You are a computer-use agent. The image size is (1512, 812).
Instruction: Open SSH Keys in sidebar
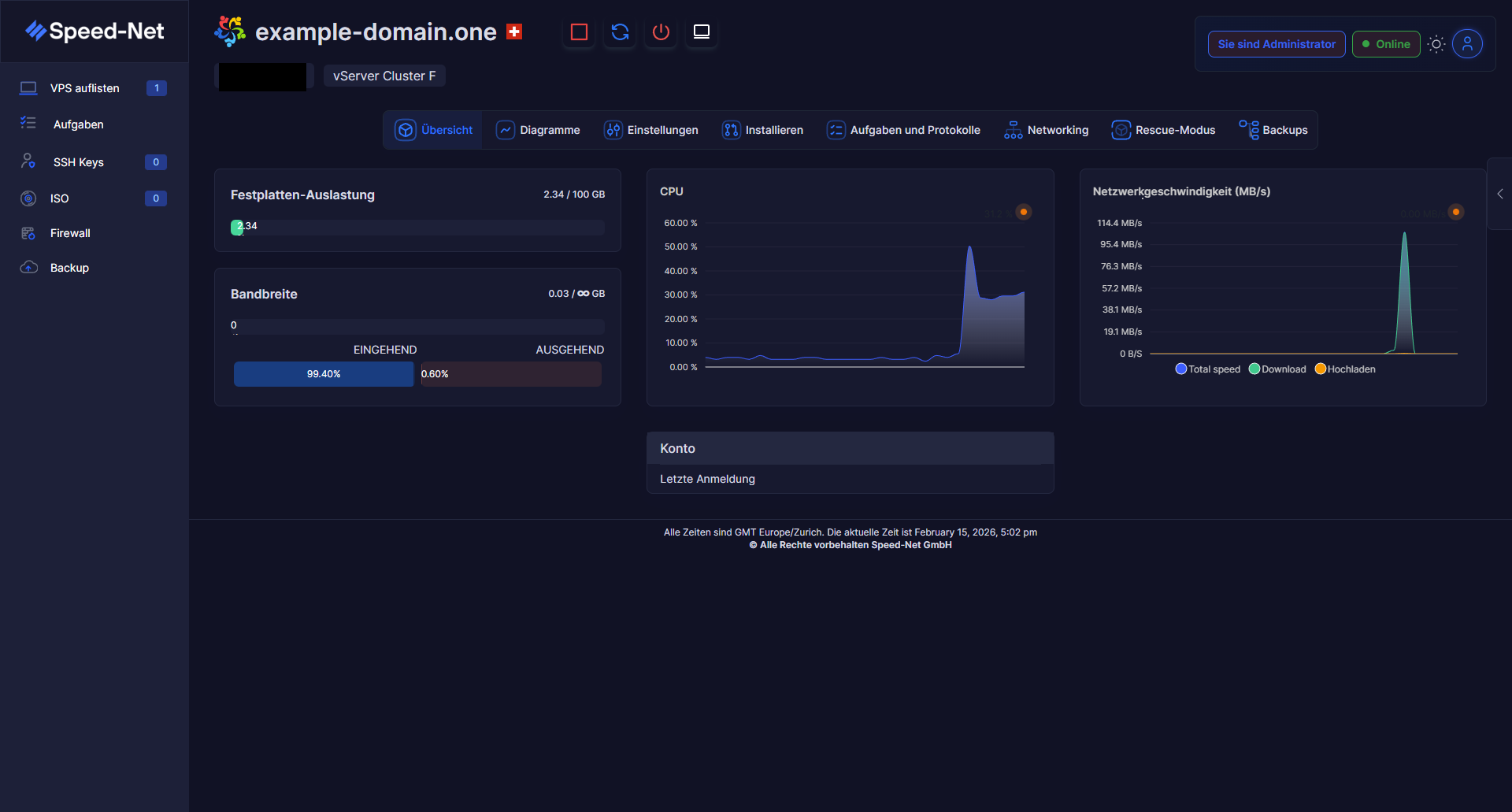pyautogui.click(x=94, y=162)
